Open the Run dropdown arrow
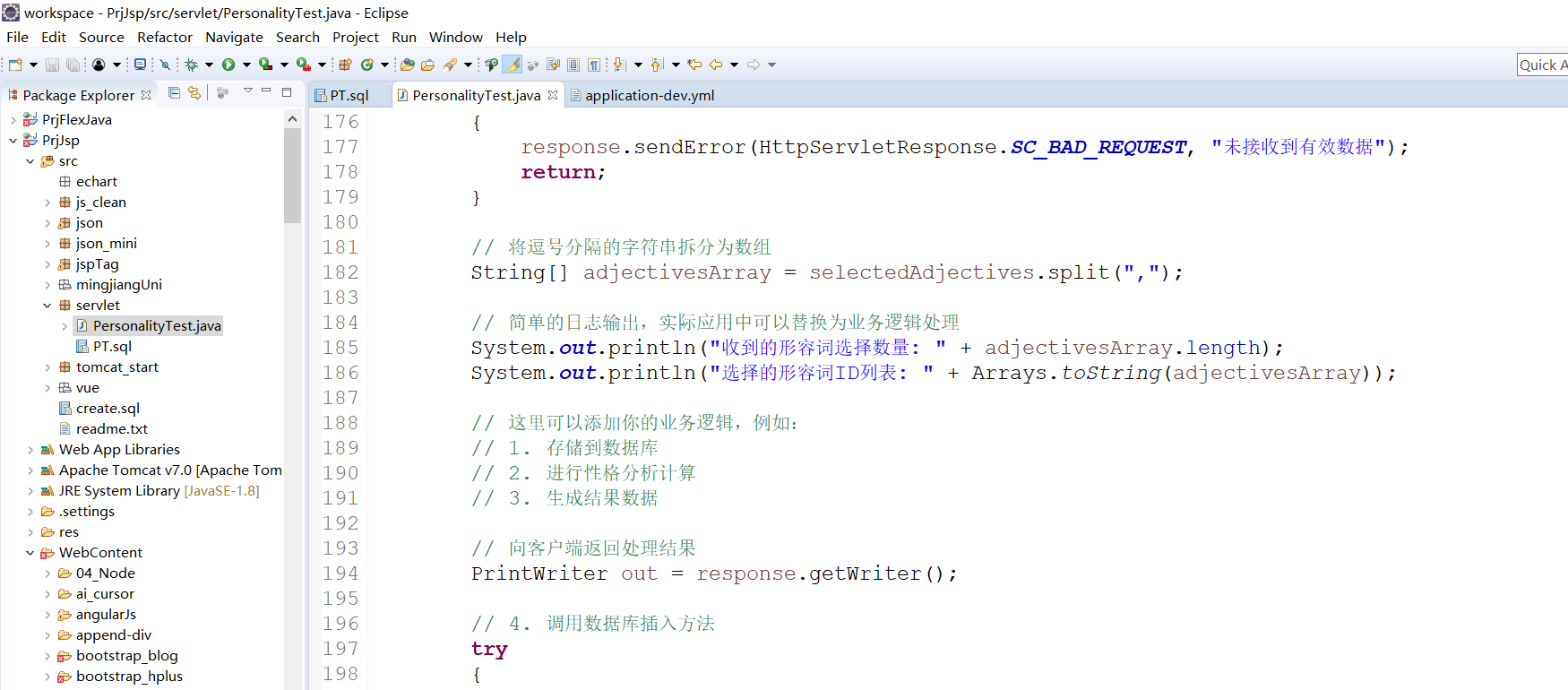1568x690 pixels. [x=246, y=65]
